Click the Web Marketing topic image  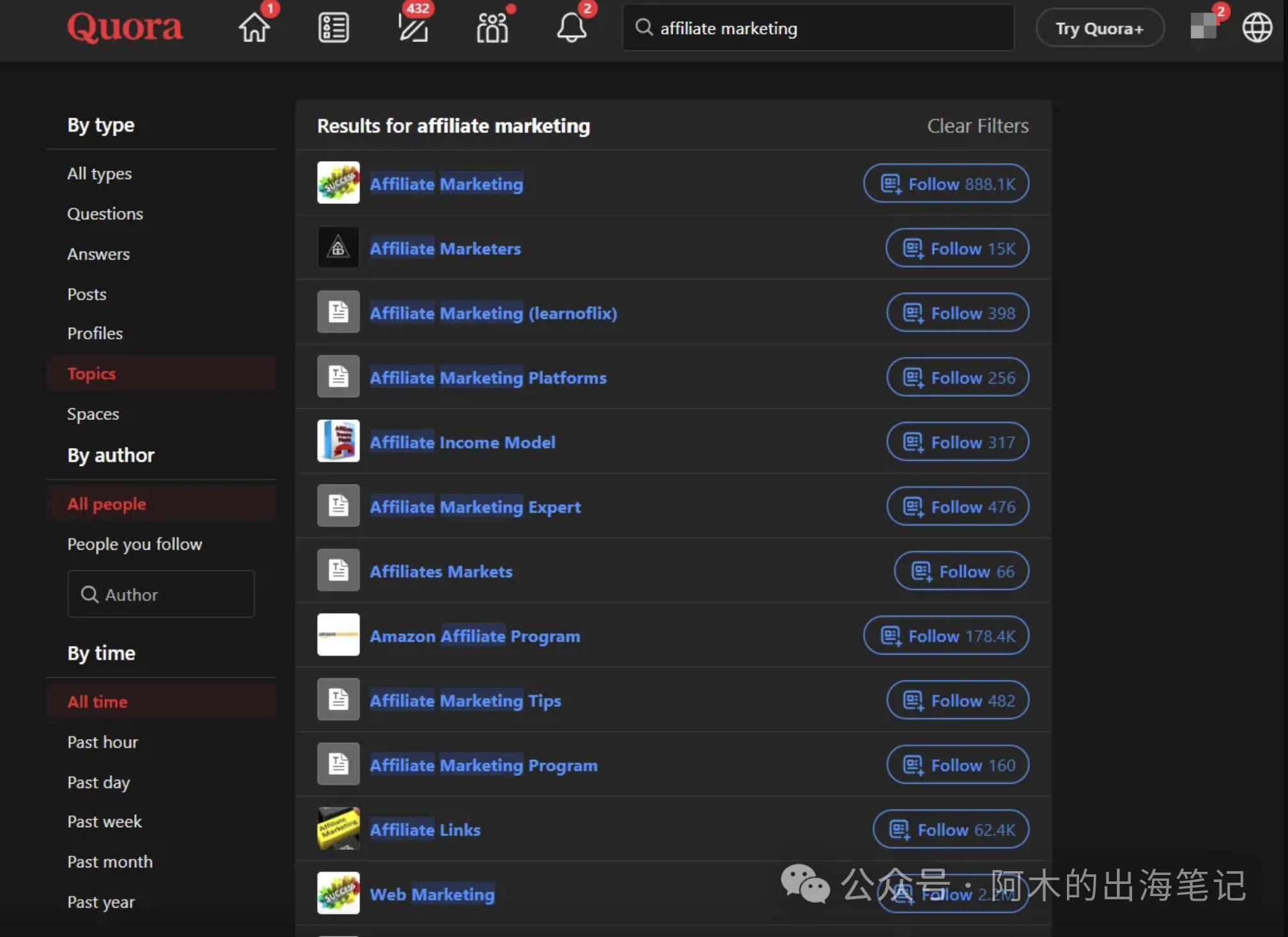coord(339,893)
